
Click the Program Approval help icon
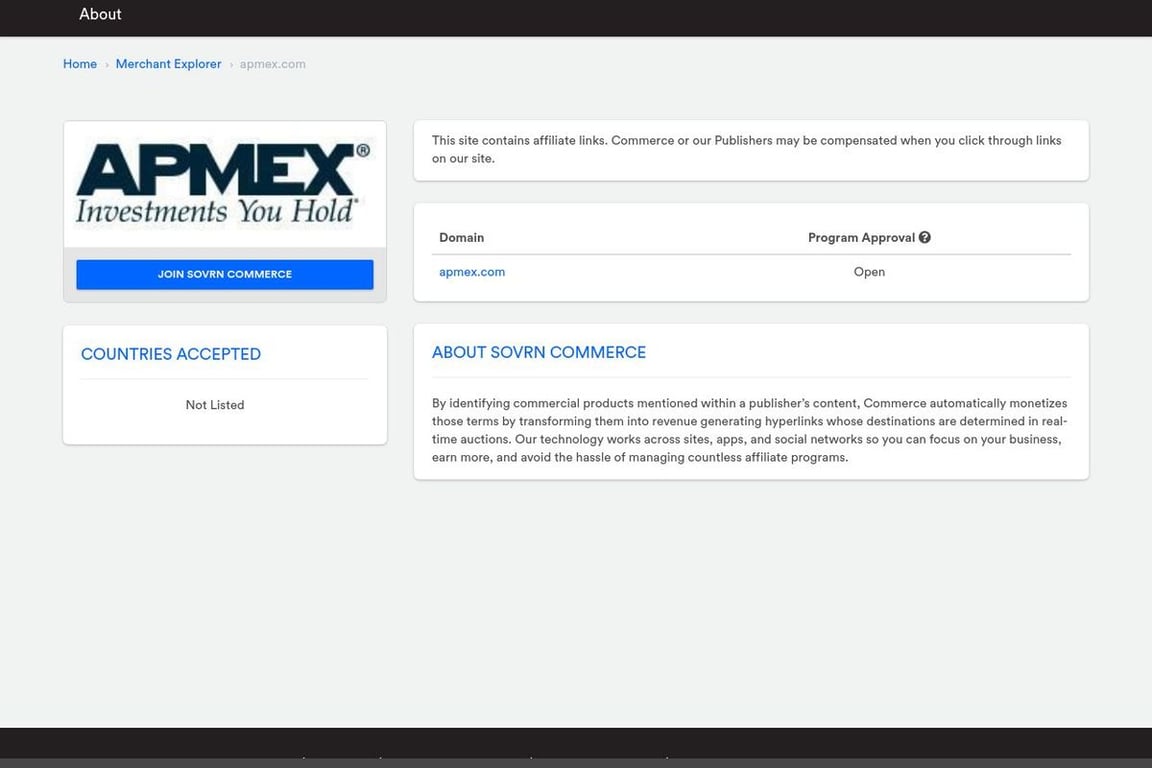pos(925,237)
